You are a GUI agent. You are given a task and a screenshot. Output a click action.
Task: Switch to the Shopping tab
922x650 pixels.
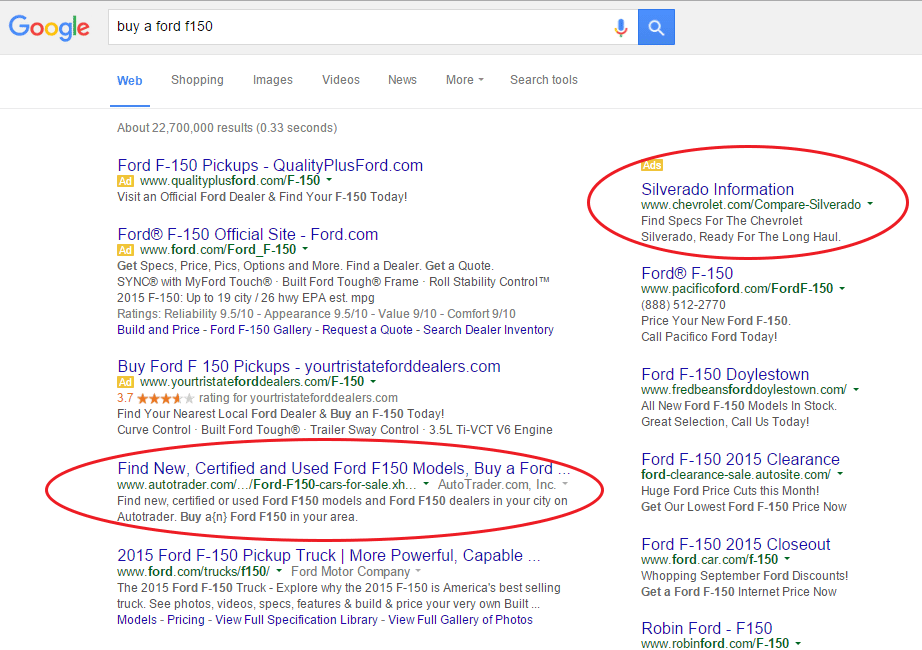[x=197, y=80]
